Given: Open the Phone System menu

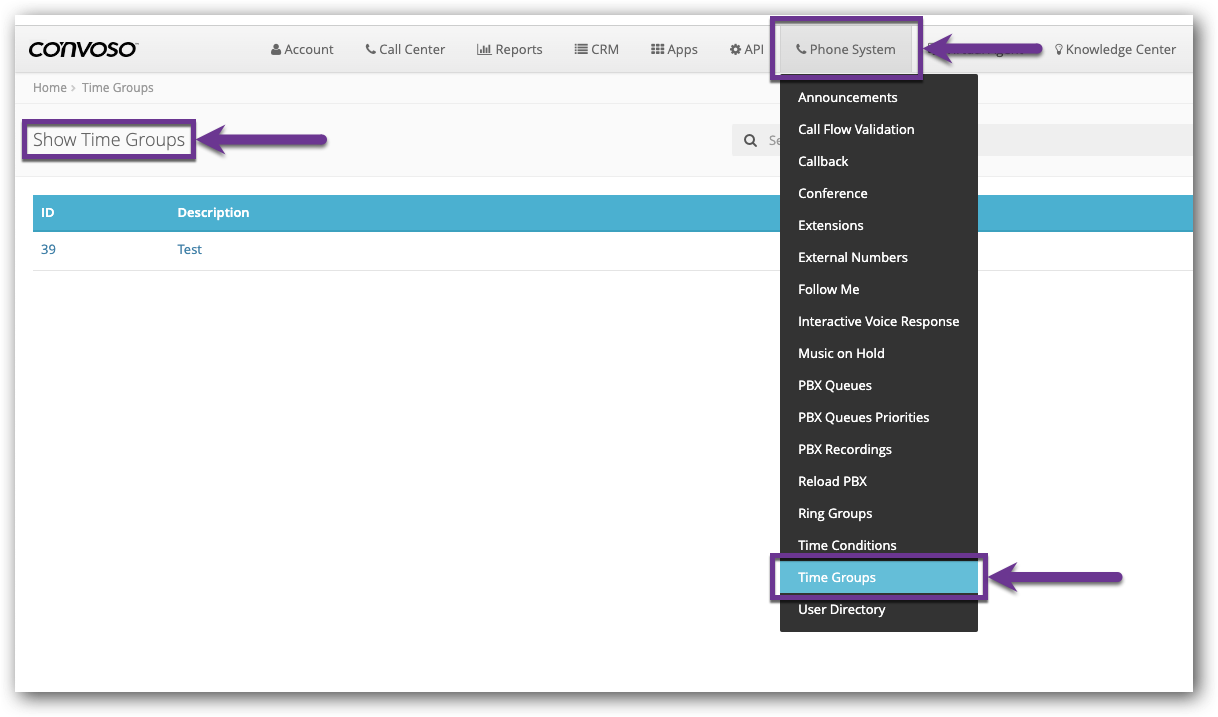Looking at the screenshot, I should pos(846,49).
